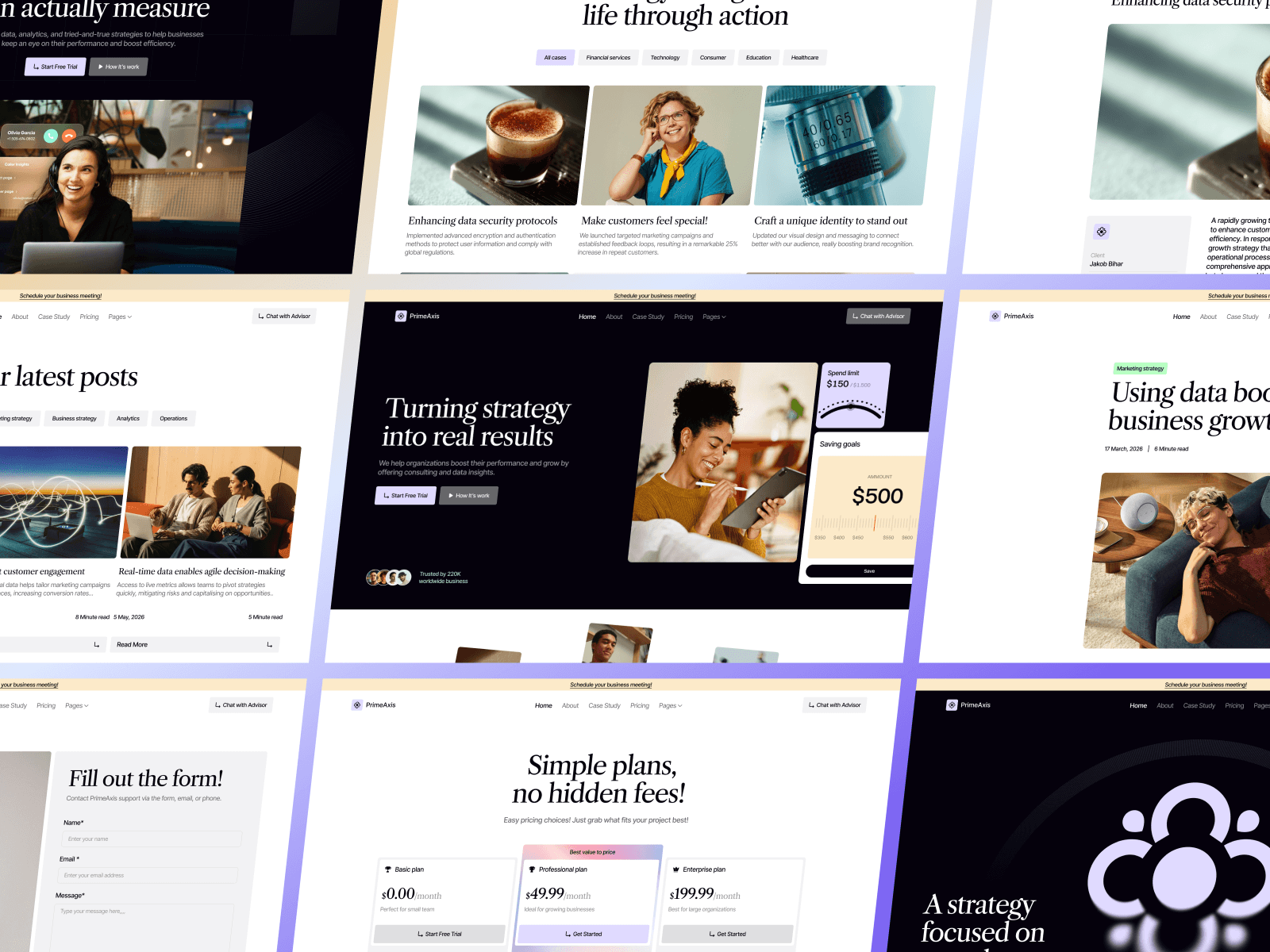
Task: Click the 'Marketing strategy' green tag
Action: (x=1140, y=368)
